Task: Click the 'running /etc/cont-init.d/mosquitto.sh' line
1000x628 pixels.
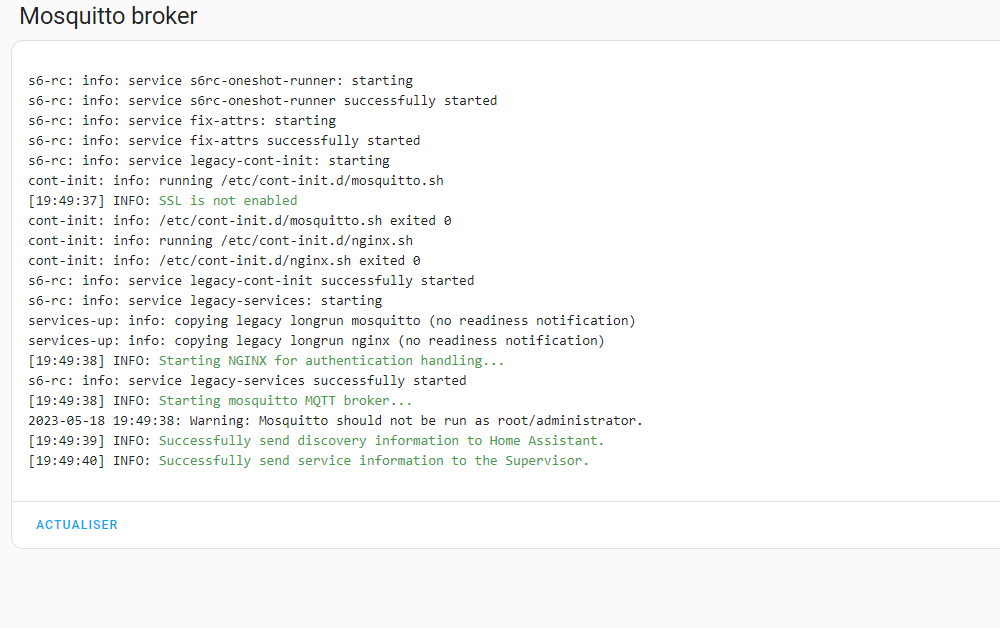Action: tap(236, 181)
